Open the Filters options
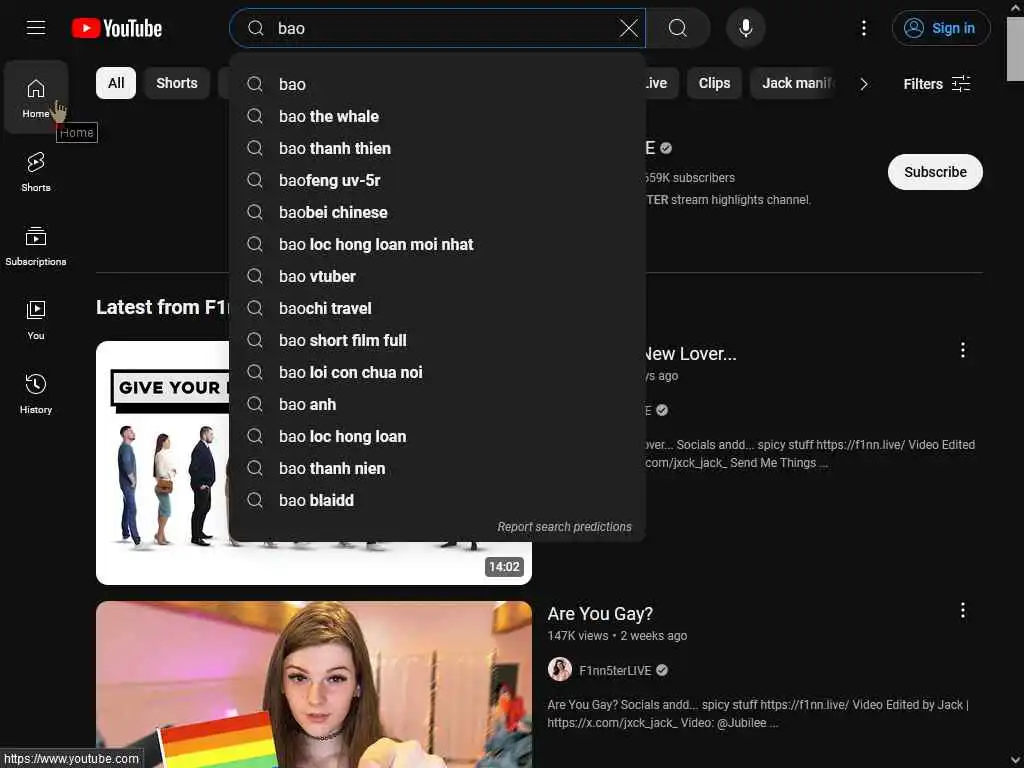1024x768 pixels. [x=936, y=84]
